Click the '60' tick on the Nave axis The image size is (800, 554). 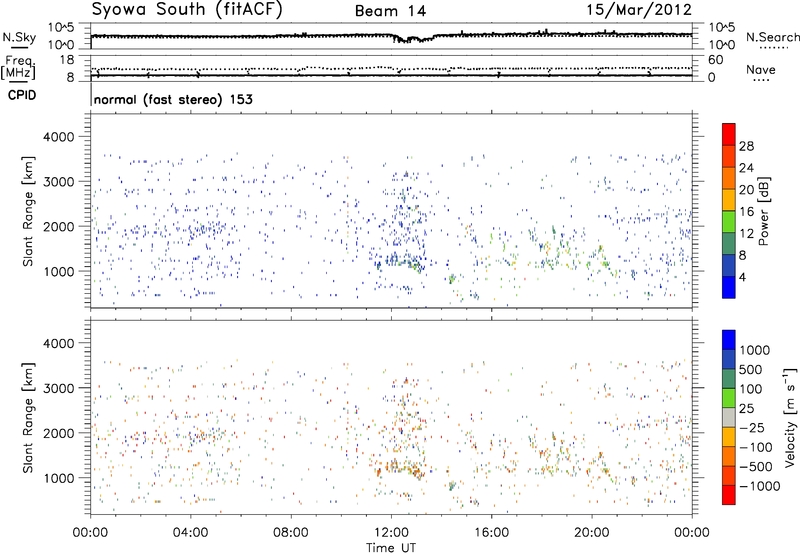click(715, 60)
